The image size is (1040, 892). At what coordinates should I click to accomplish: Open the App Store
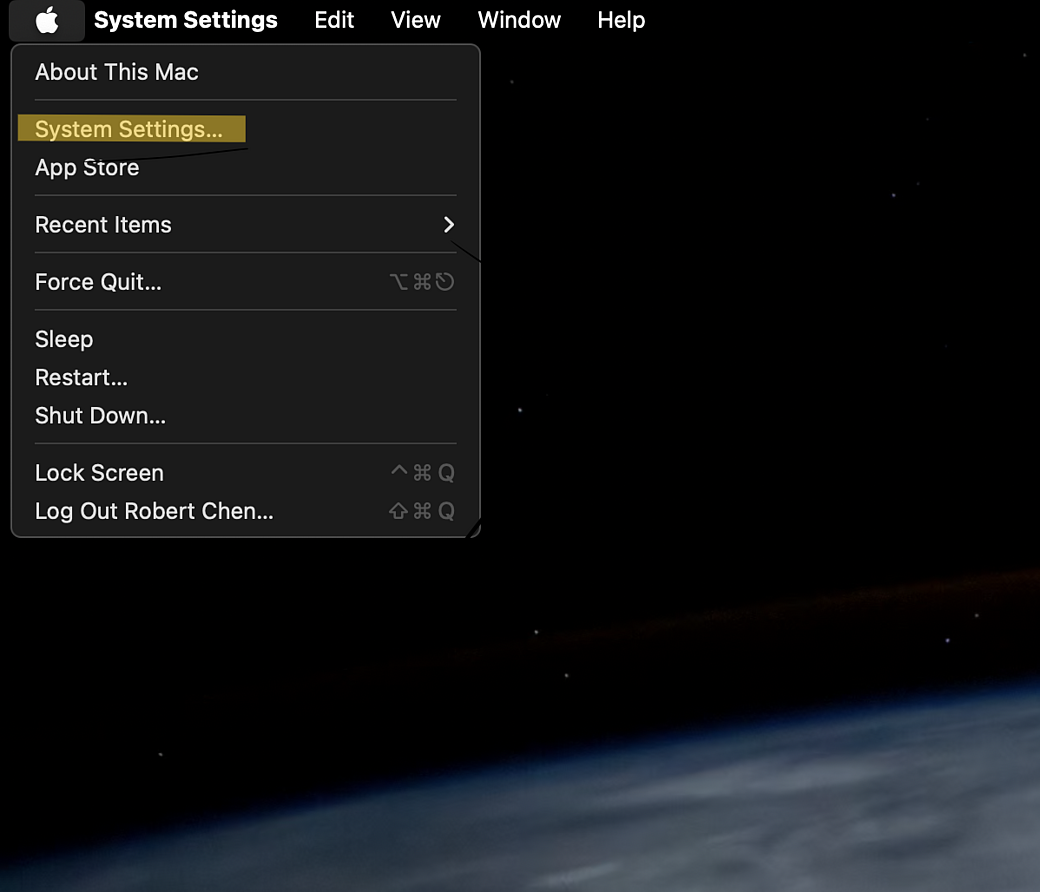[87, 167]
